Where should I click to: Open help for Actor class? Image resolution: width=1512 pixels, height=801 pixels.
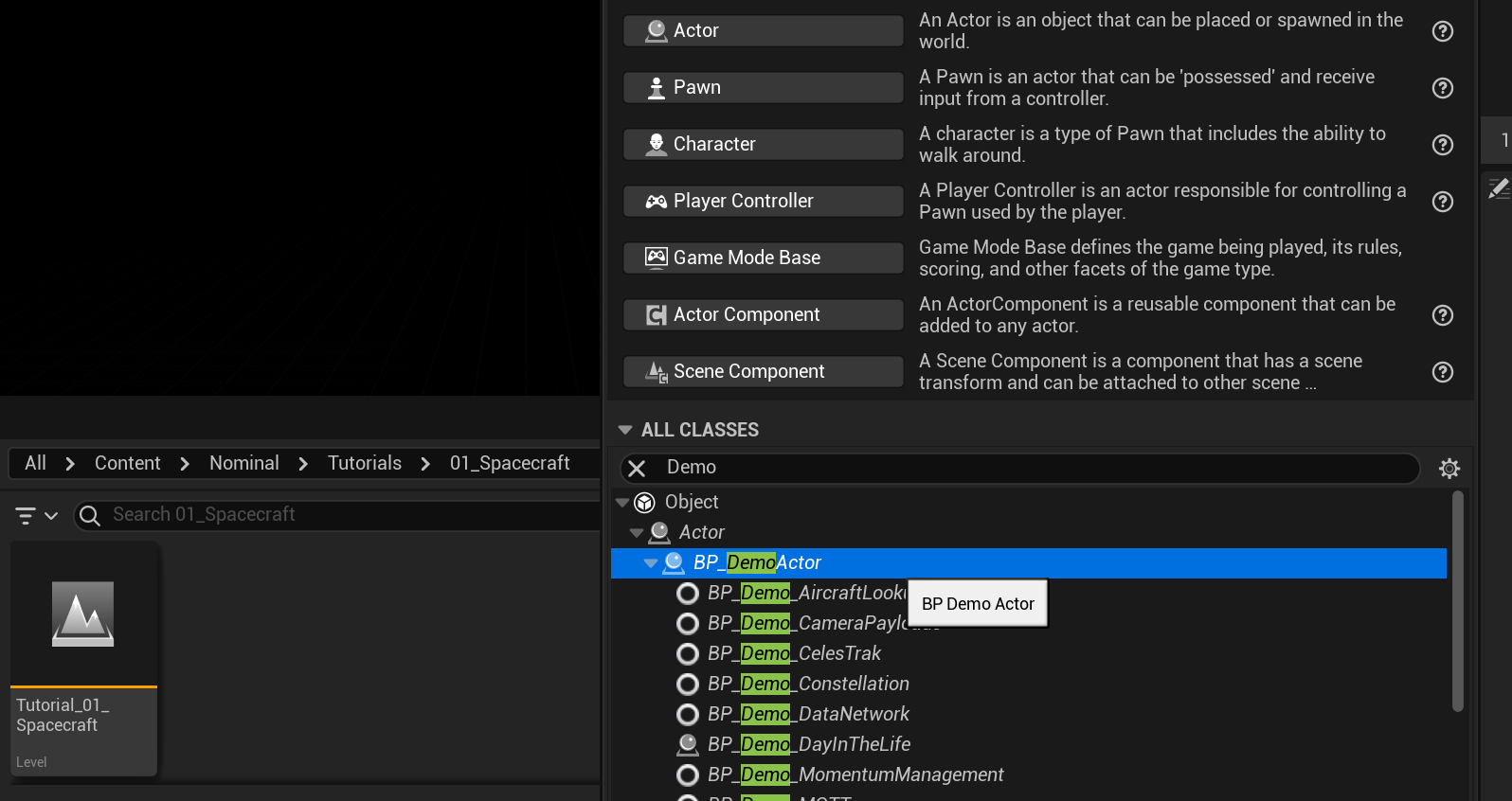(x=1442, y=31)
